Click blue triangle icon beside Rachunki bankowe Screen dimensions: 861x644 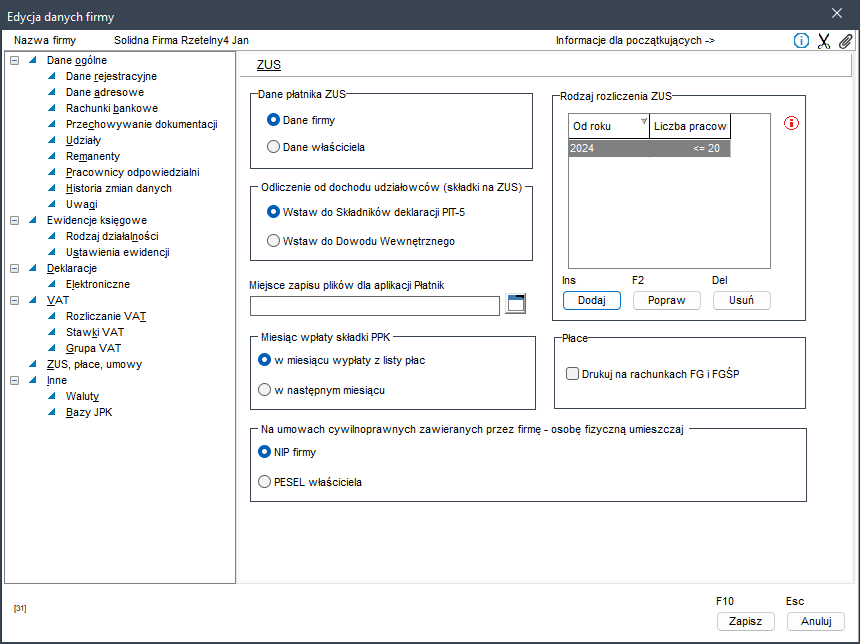pos(52,108)
